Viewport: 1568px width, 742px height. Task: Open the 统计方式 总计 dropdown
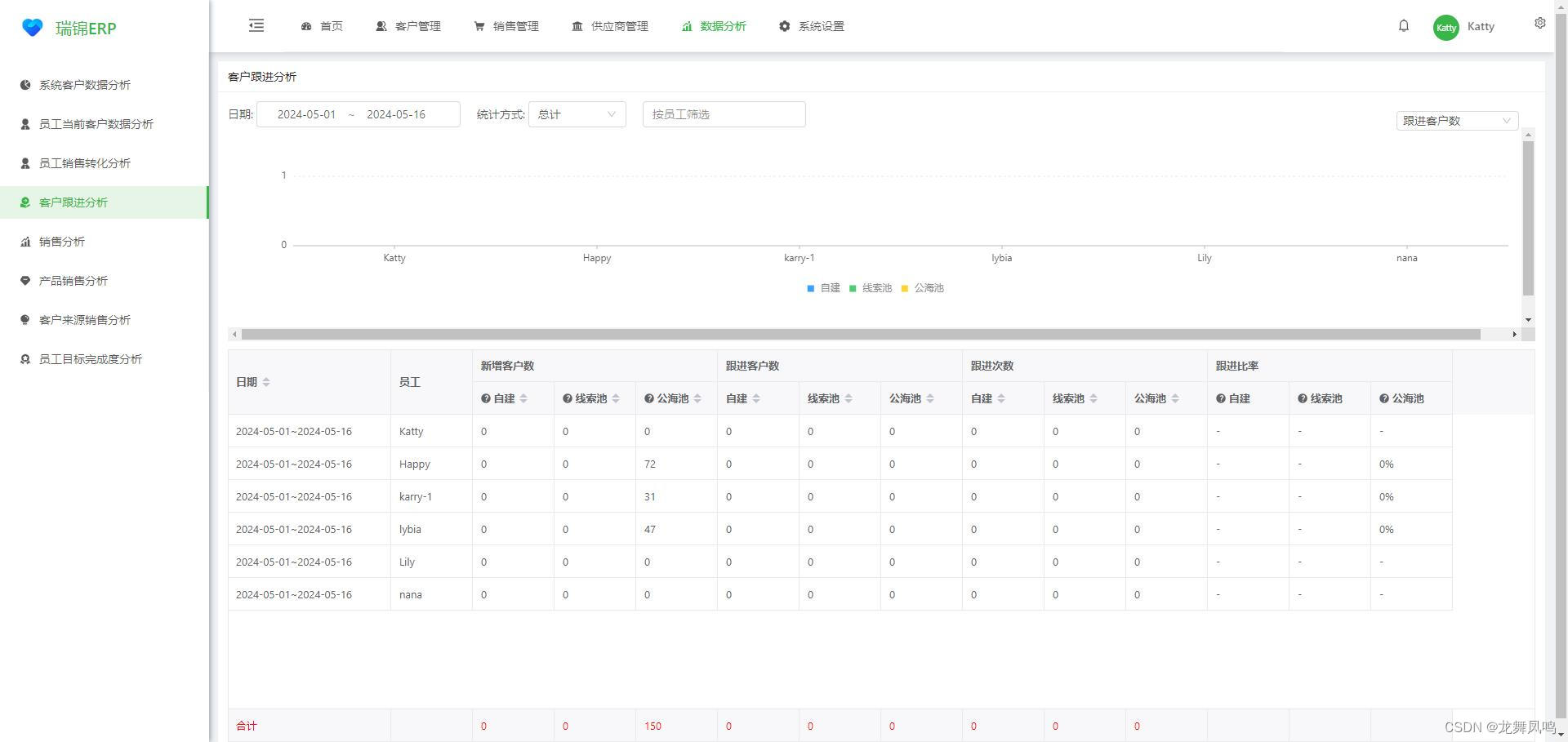click(x=577, y=114)
